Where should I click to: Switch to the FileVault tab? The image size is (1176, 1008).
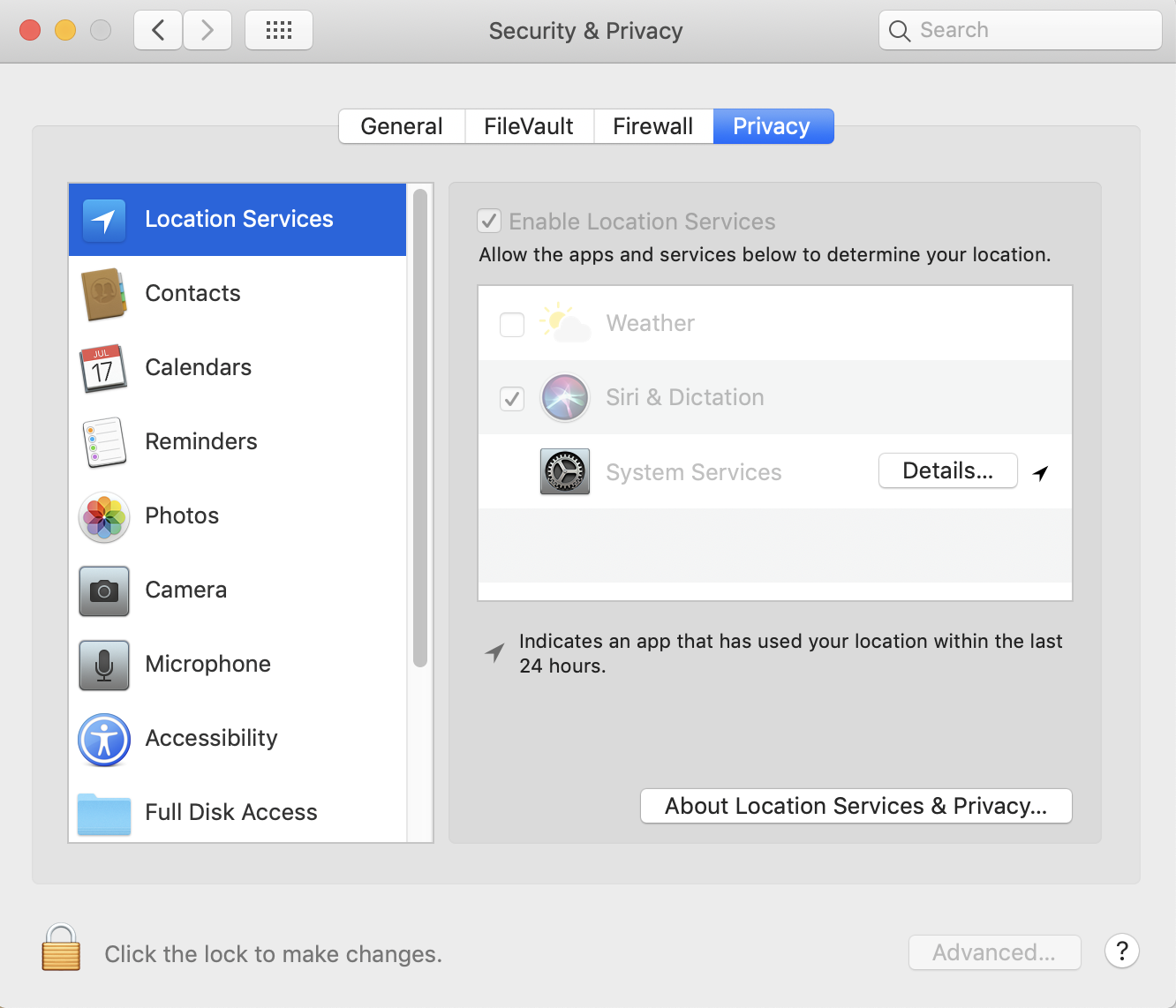tap(529, 126)
